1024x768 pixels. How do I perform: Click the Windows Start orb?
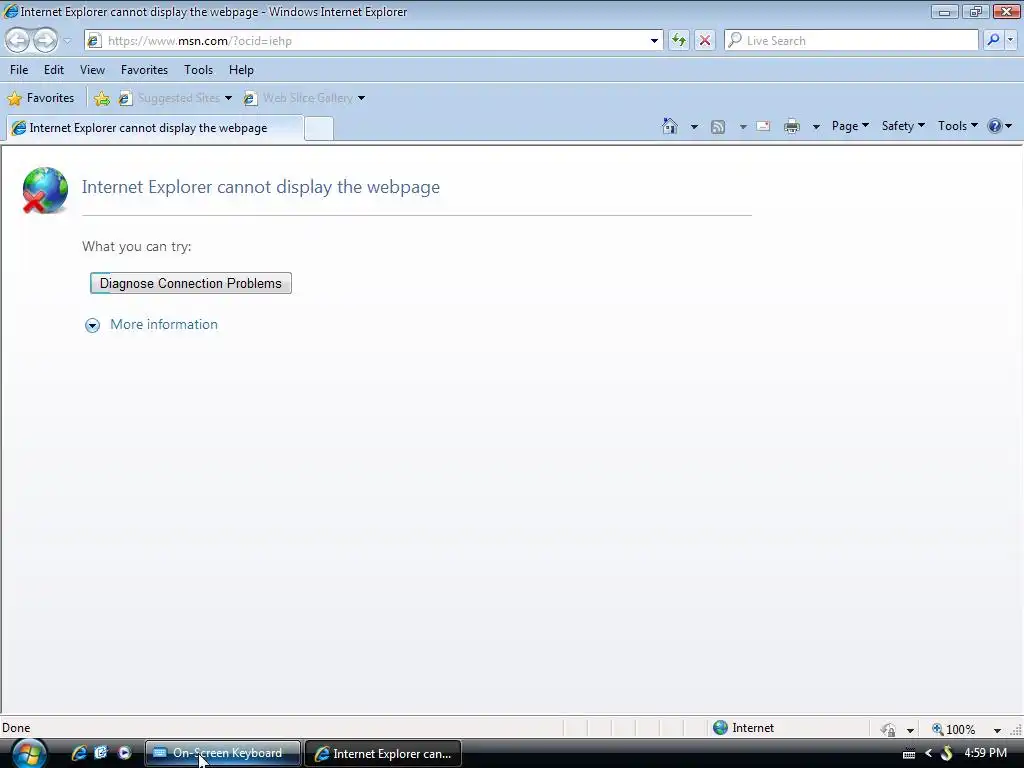pyautogui.click(x=29, y=753)
